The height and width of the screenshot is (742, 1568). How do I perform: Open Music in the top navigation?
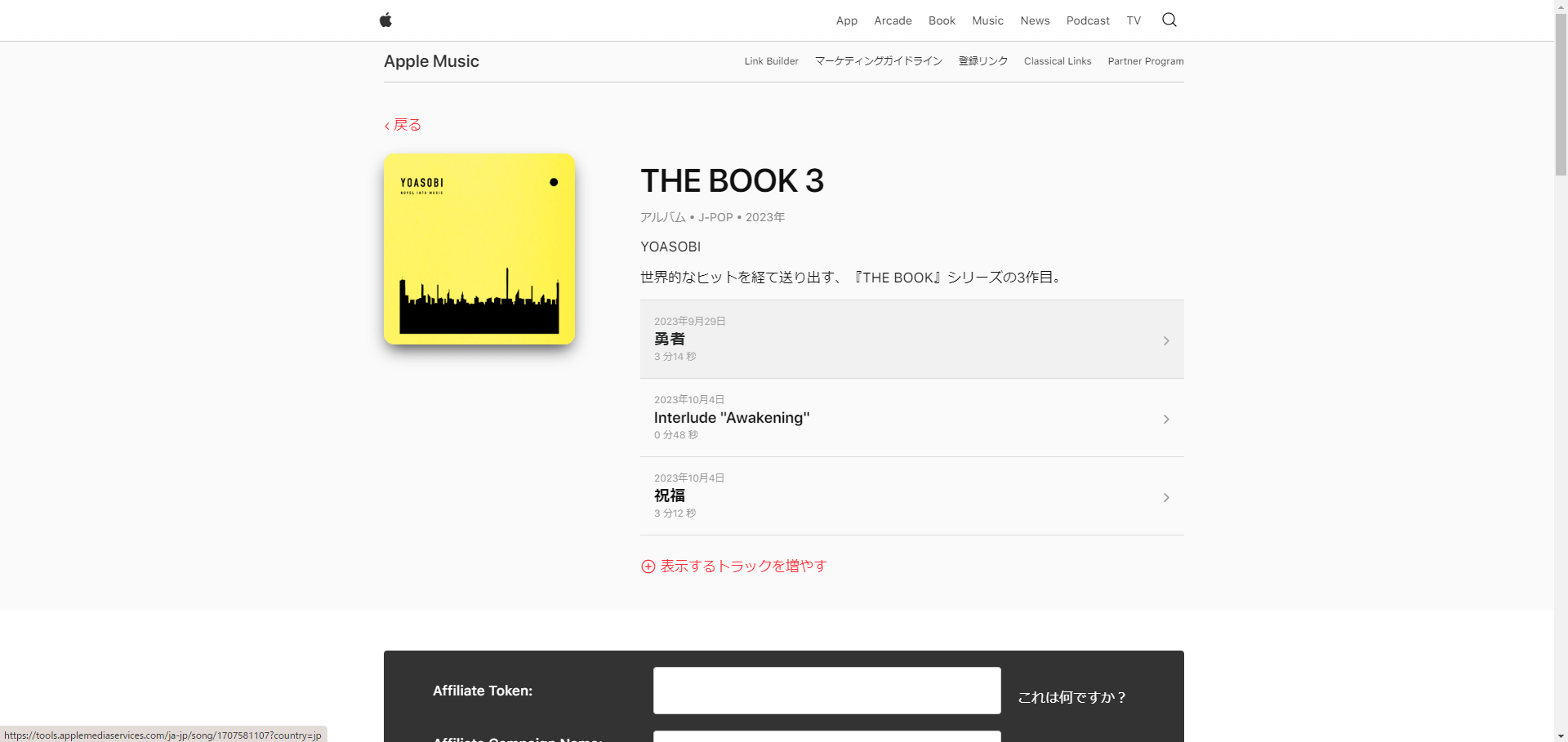click(987, 20)
